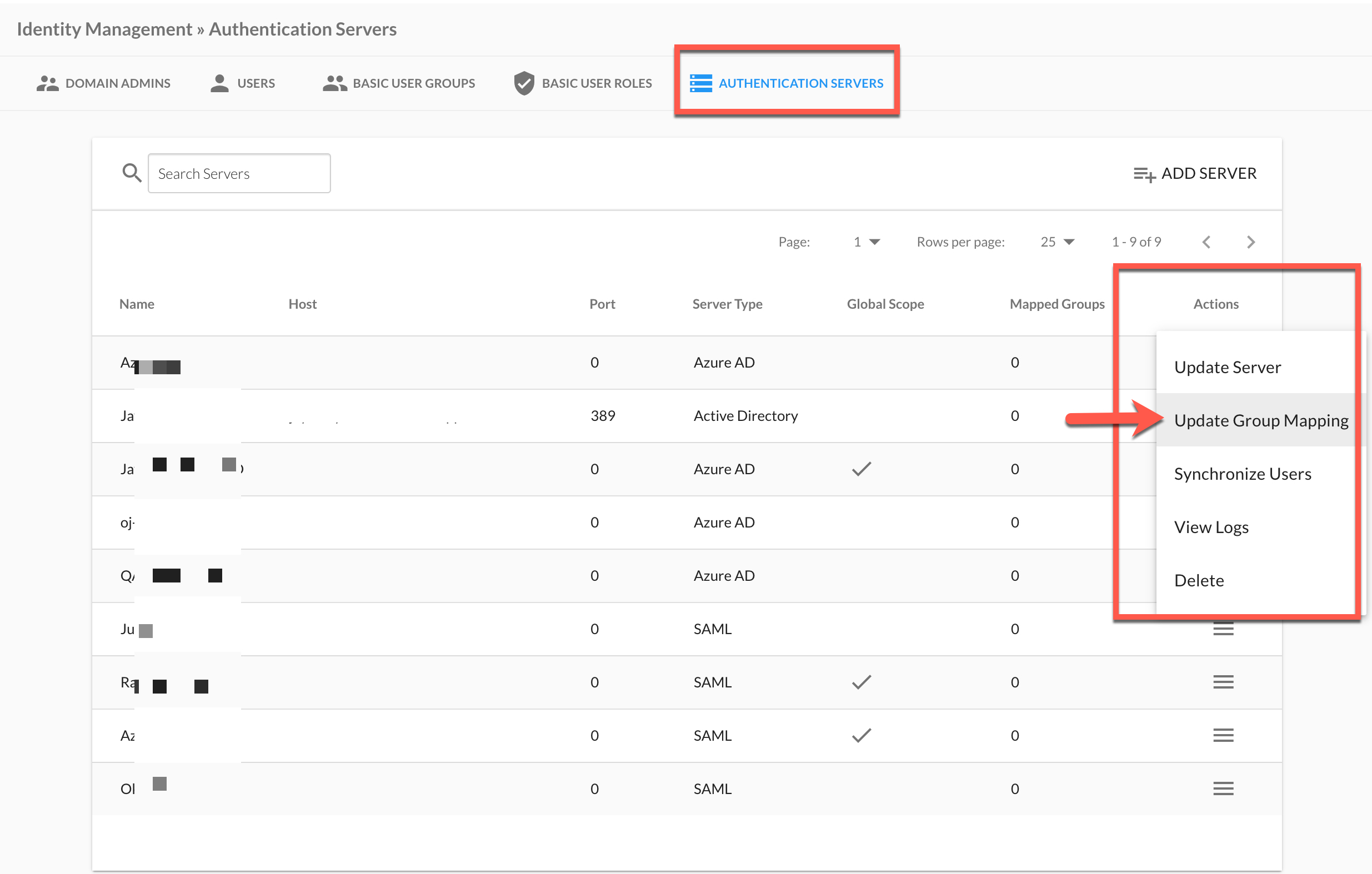Screen dimensions: 1372x874
Task: Open actions menu icon for Ju SAML row
Action: click(x=1223, y=629)
